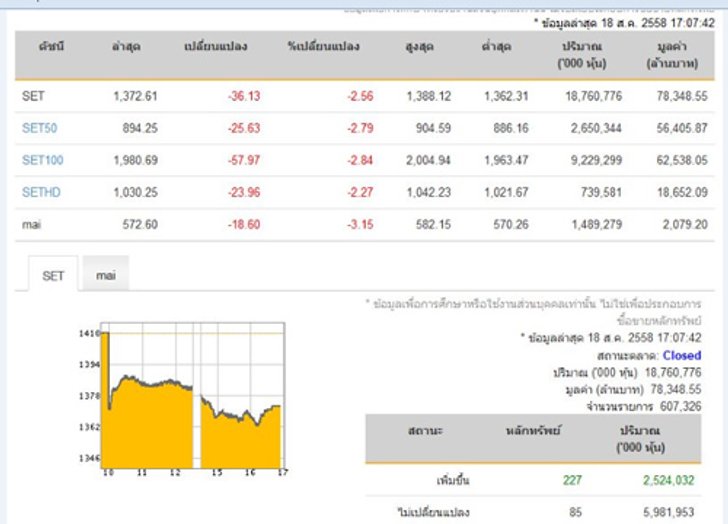Click mai last value 572.60
The image size is (728, 524).
(140, 225)
